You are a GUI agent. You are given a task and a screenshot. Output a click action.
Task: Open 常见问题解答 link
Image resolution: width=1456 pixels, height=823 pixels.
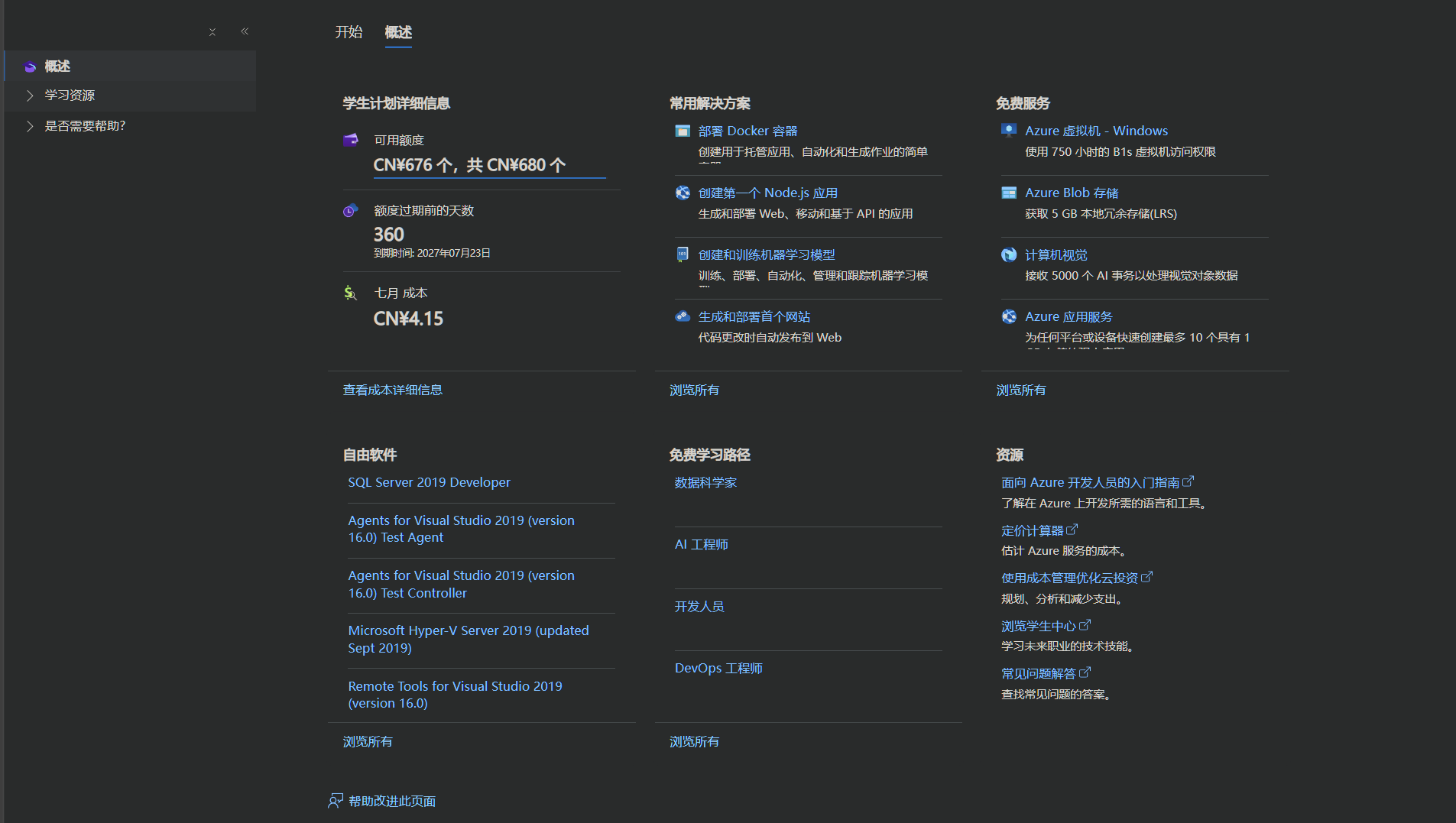(x=1039, y=673)
